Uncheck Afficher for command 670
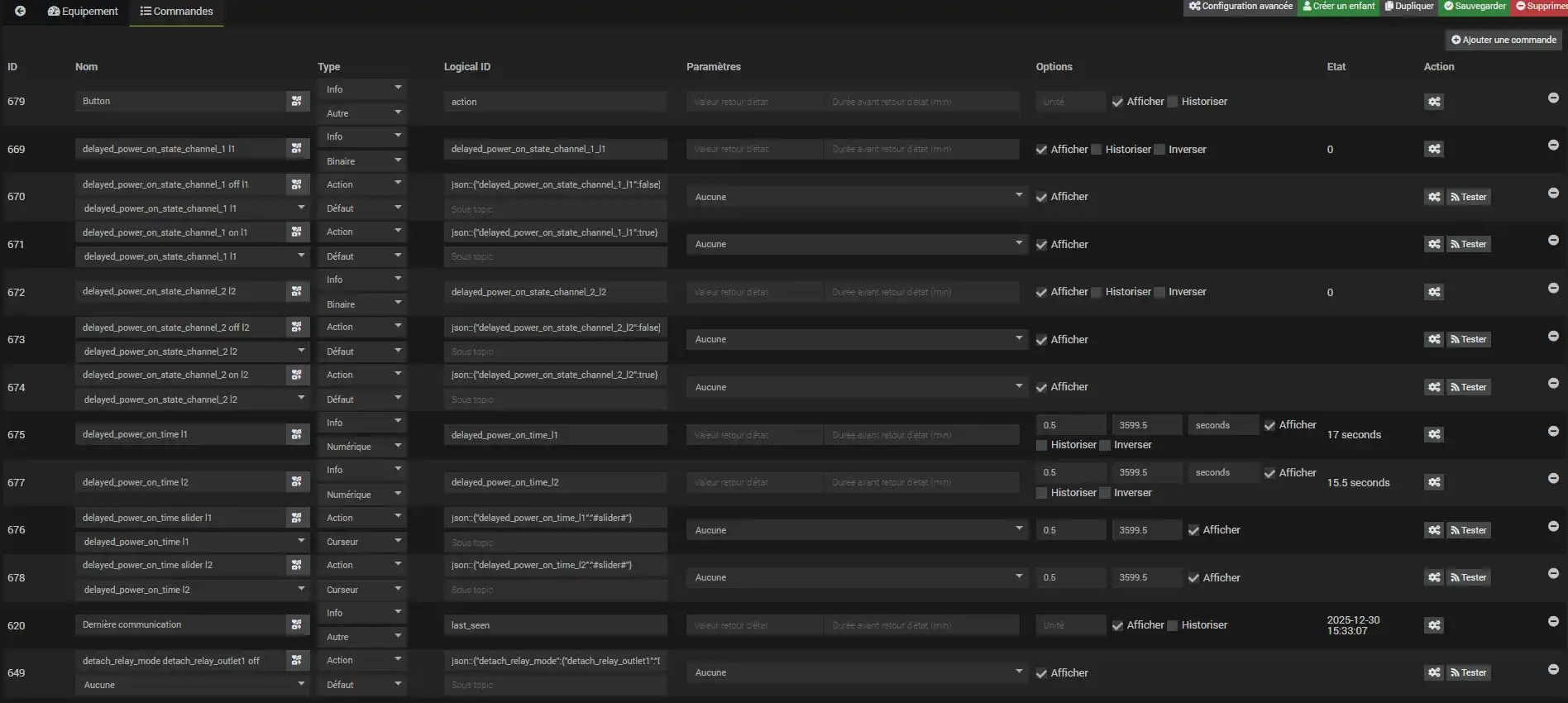The image size is (1568, 703). (1041, 197)
